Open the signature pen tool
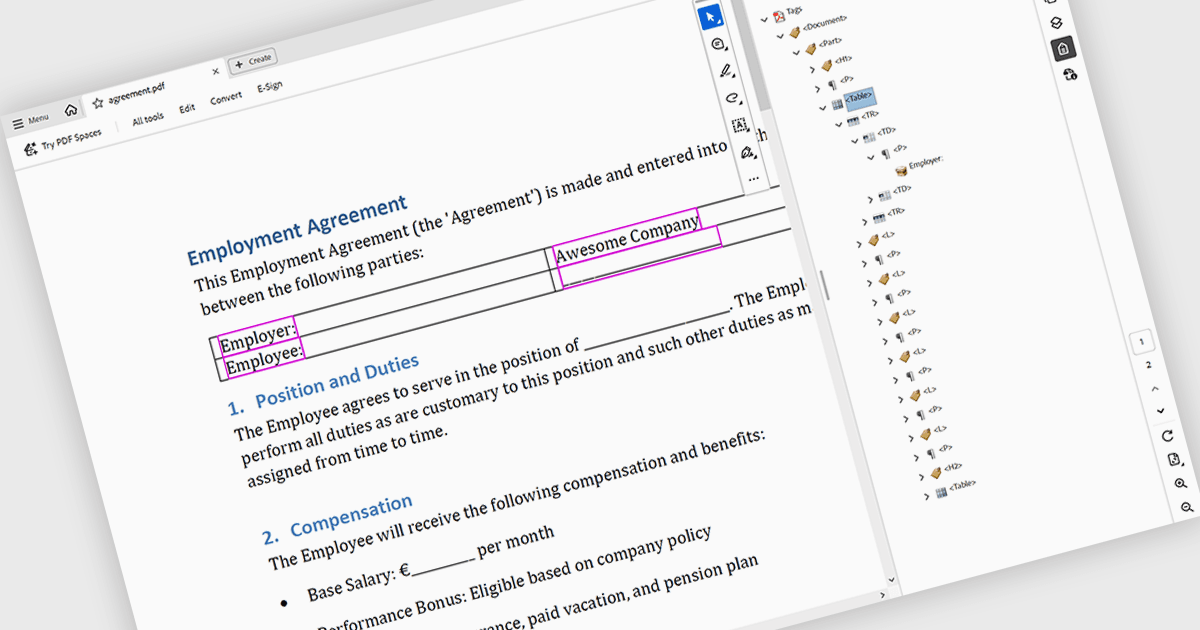 747,153
